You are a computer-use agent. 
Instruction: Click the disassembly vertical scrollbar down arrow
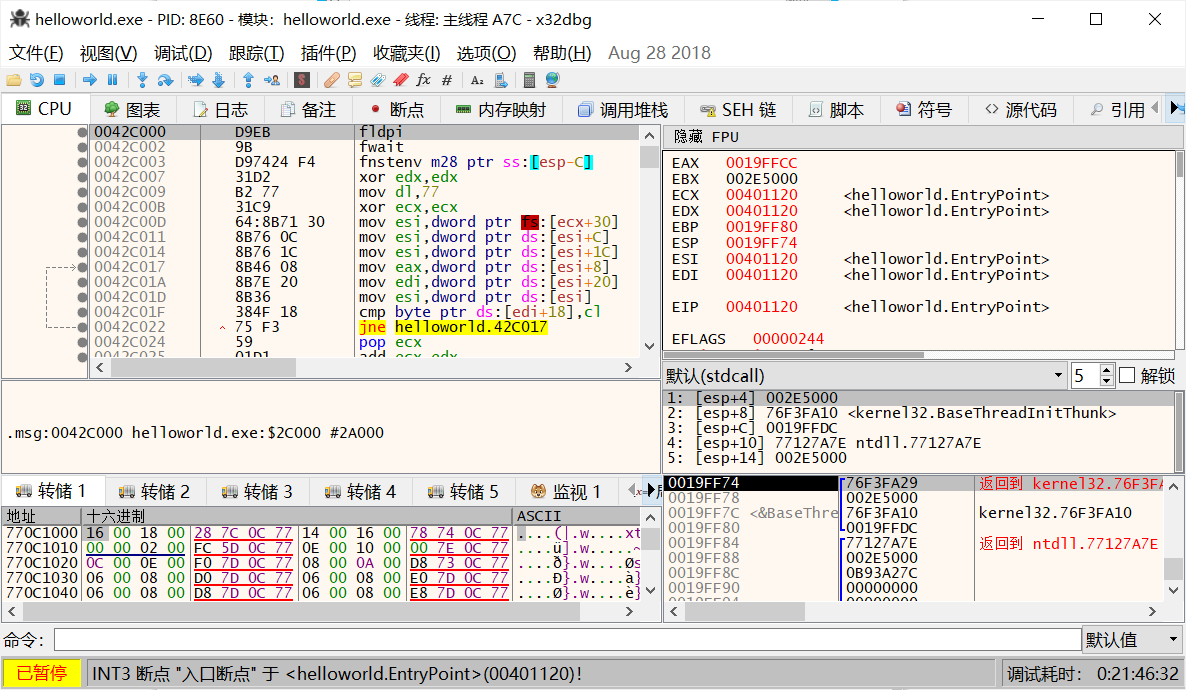(x=649, y=347)
